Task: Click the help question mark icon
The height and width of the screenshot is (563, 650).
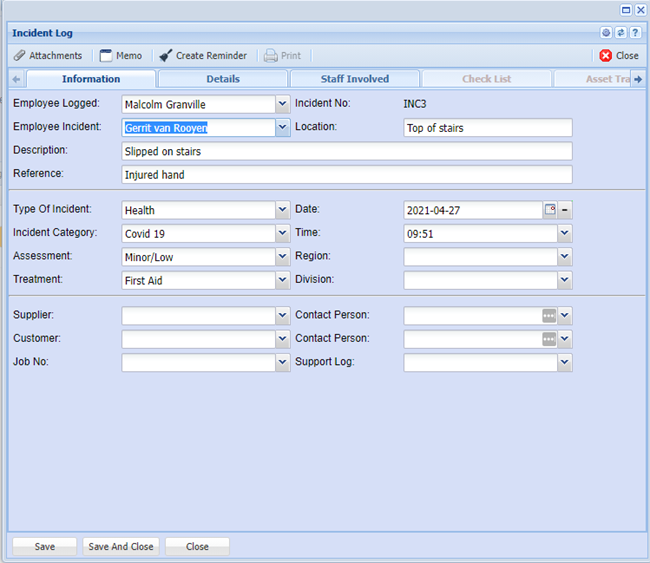Action: 635,33
